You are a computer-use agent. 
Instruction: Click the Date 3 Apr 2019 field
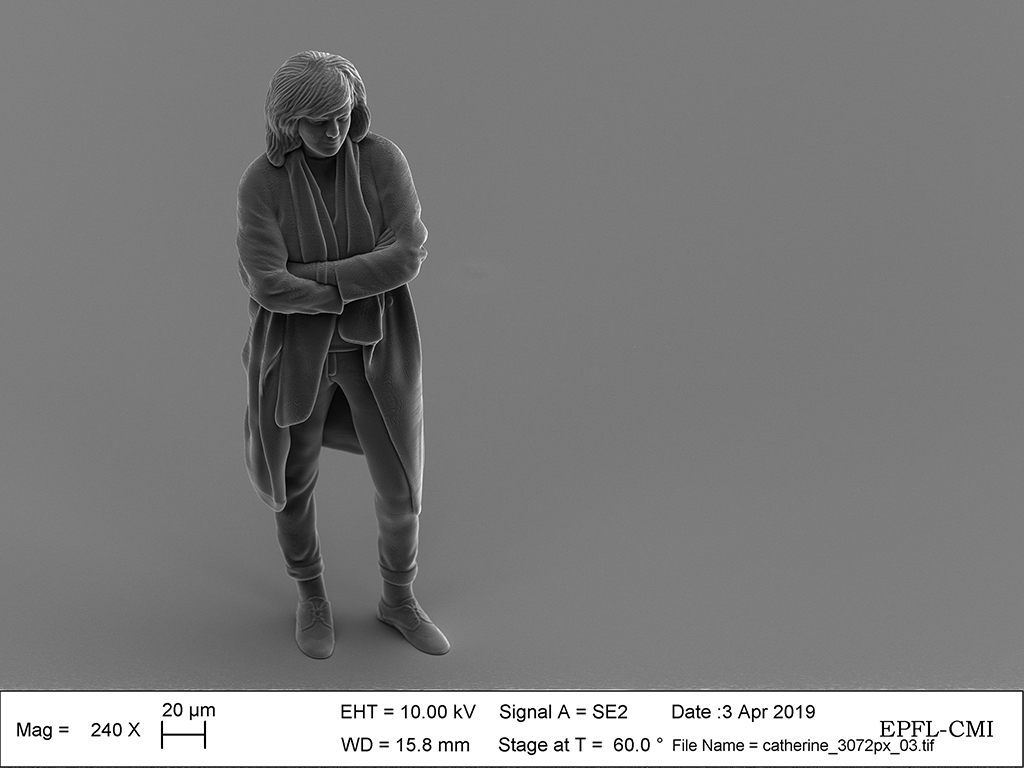(742, 712)
